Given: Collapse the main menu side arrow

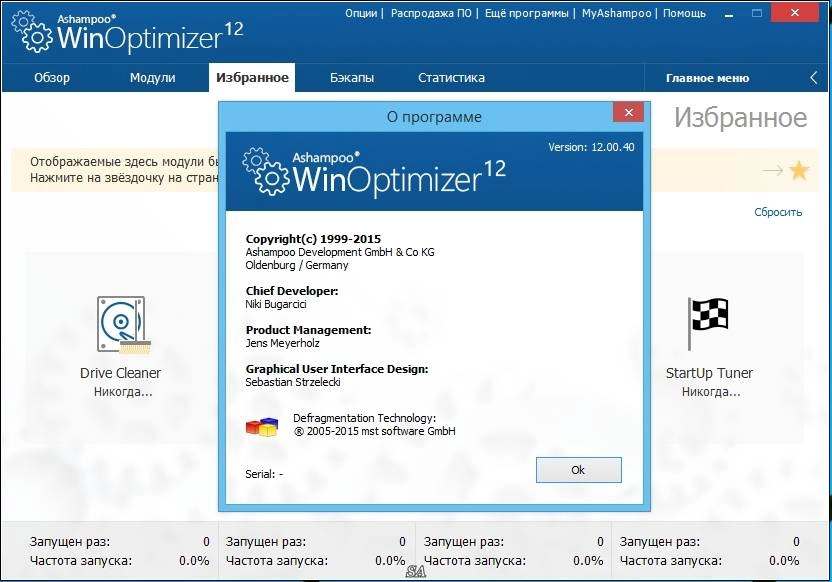Looking at the screenshot, I should click(814, 78).
